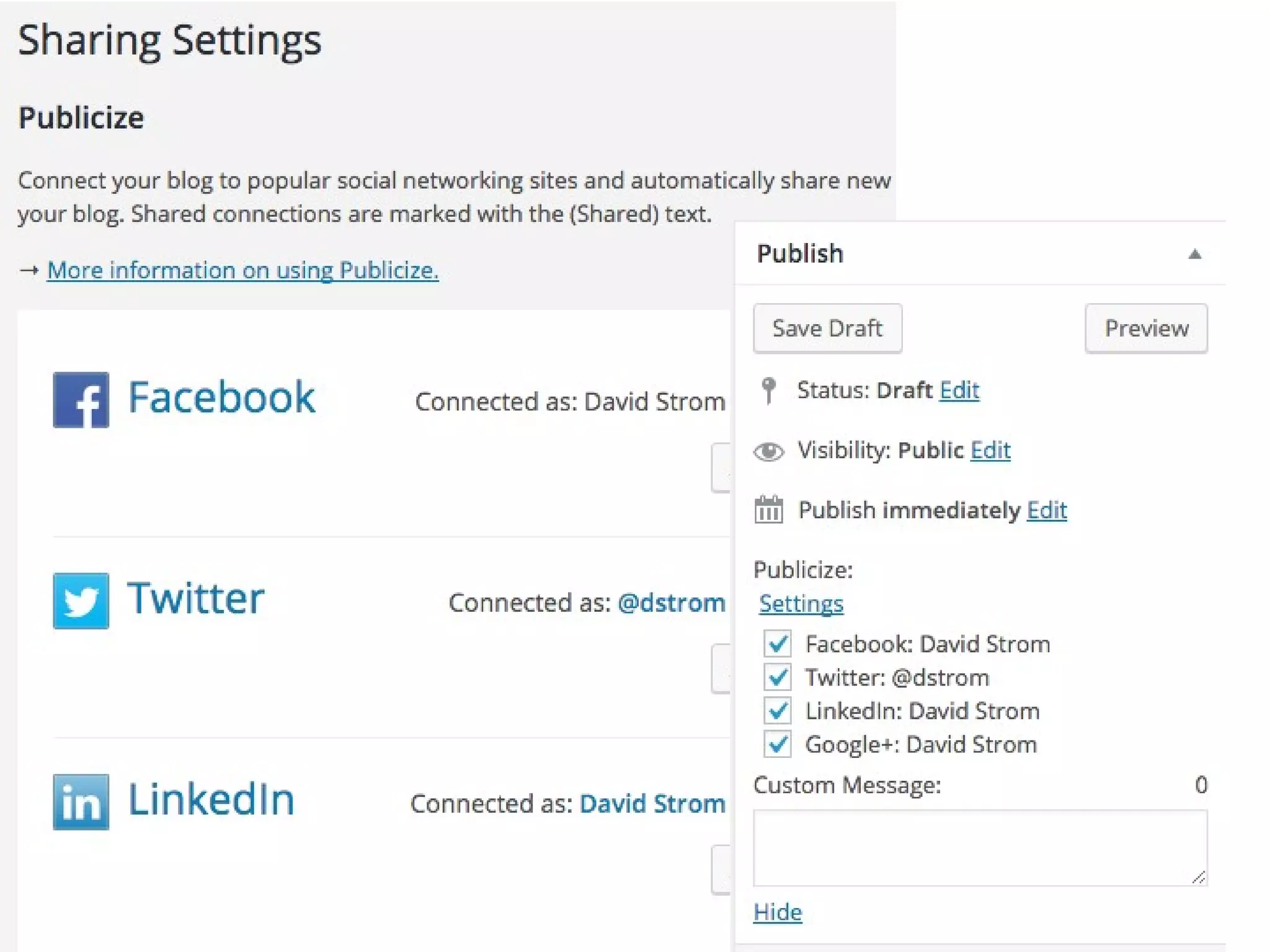The height and width of the screenshot is (952, 1270).
Task: Click the Facebook logo icon
Action: point(81,400)
